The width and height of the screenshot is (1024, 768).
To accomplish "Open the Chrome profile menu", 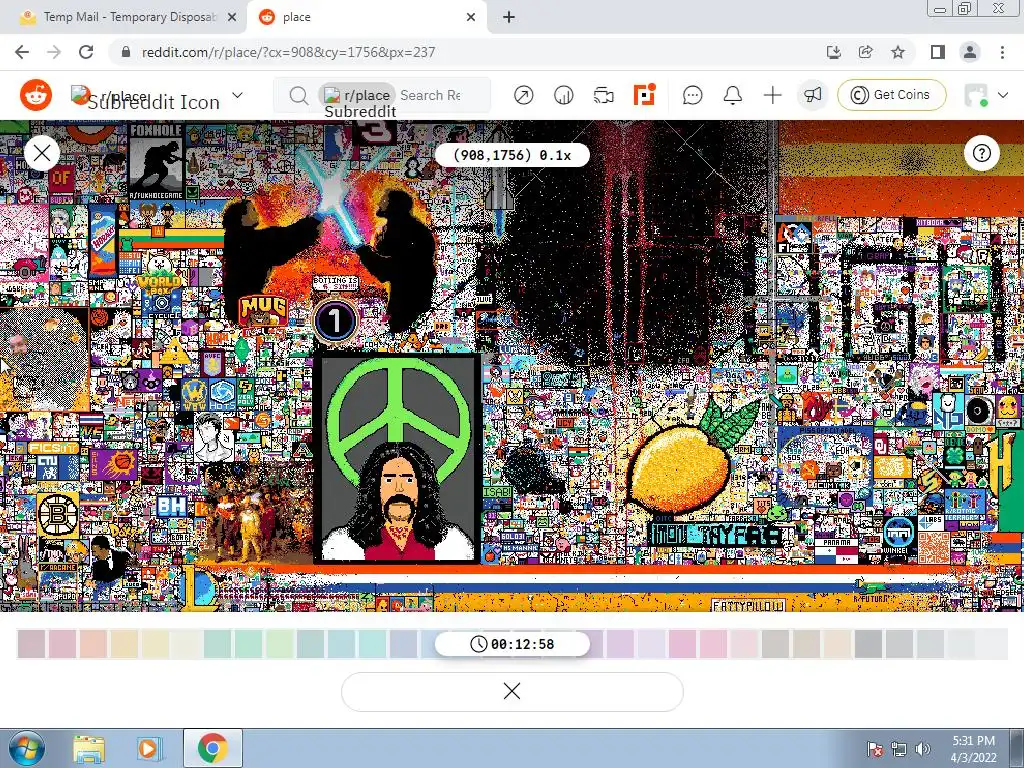I will tap(970, 52).
